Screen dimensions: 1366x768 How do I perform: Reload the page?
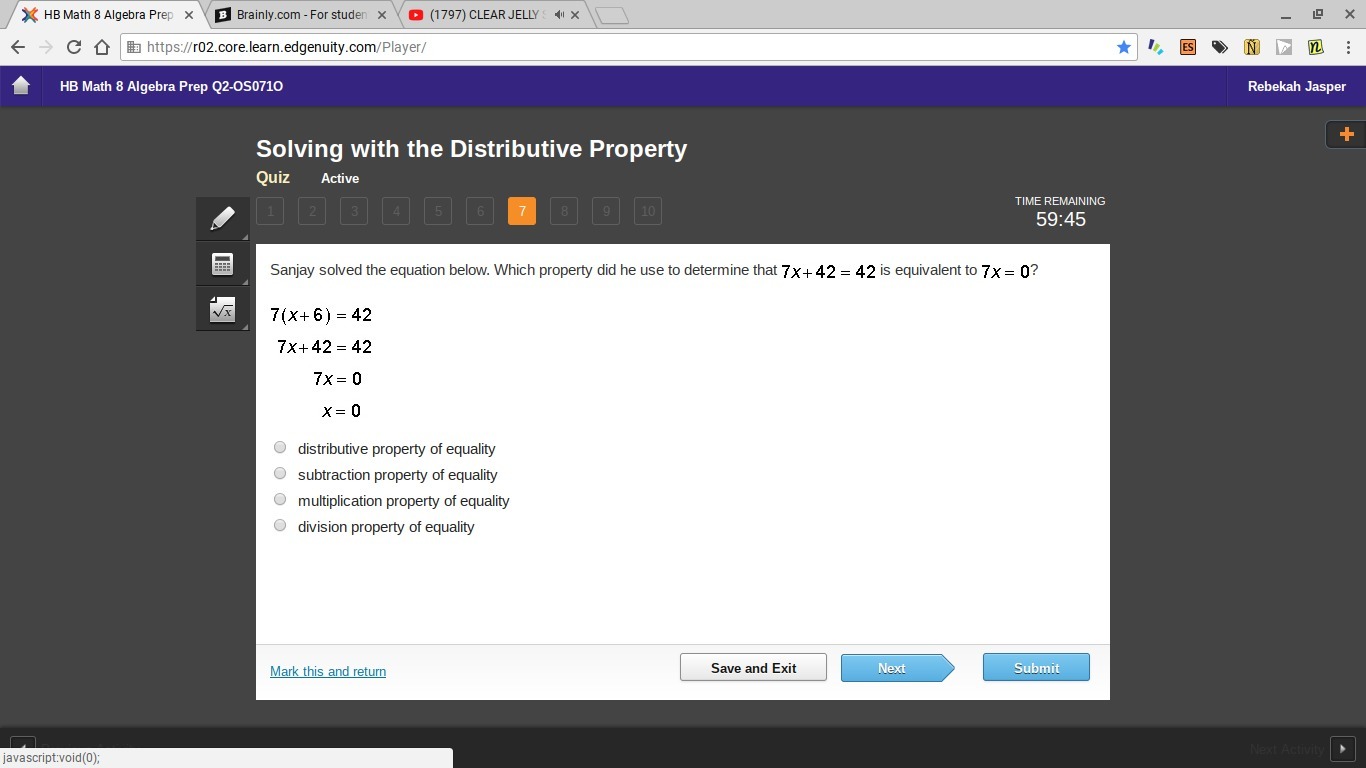pos(74,47)
